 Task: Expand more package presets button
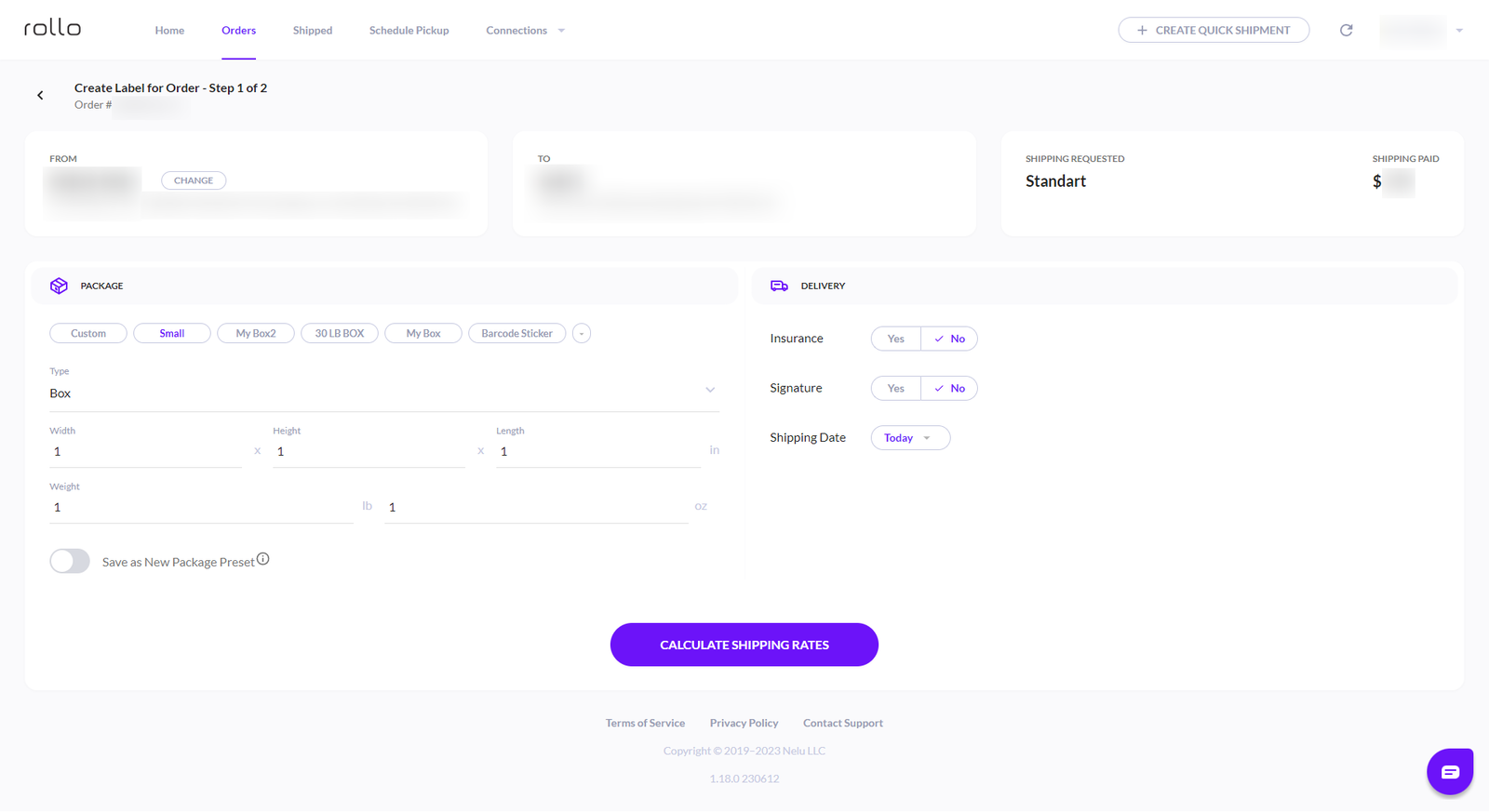coord(582,333)
